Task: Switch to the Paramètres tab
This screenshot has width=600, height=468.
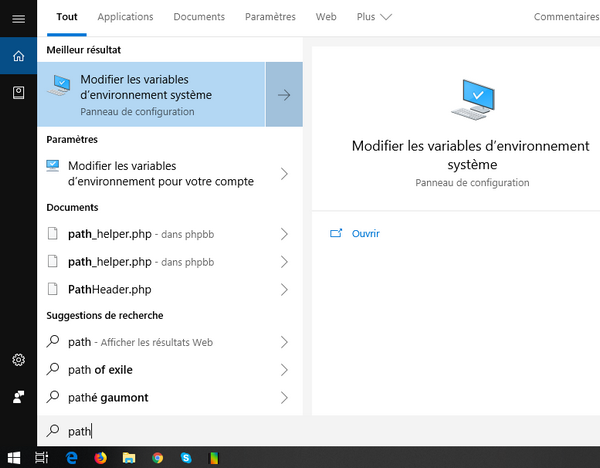Action: (x=270, y=17)
